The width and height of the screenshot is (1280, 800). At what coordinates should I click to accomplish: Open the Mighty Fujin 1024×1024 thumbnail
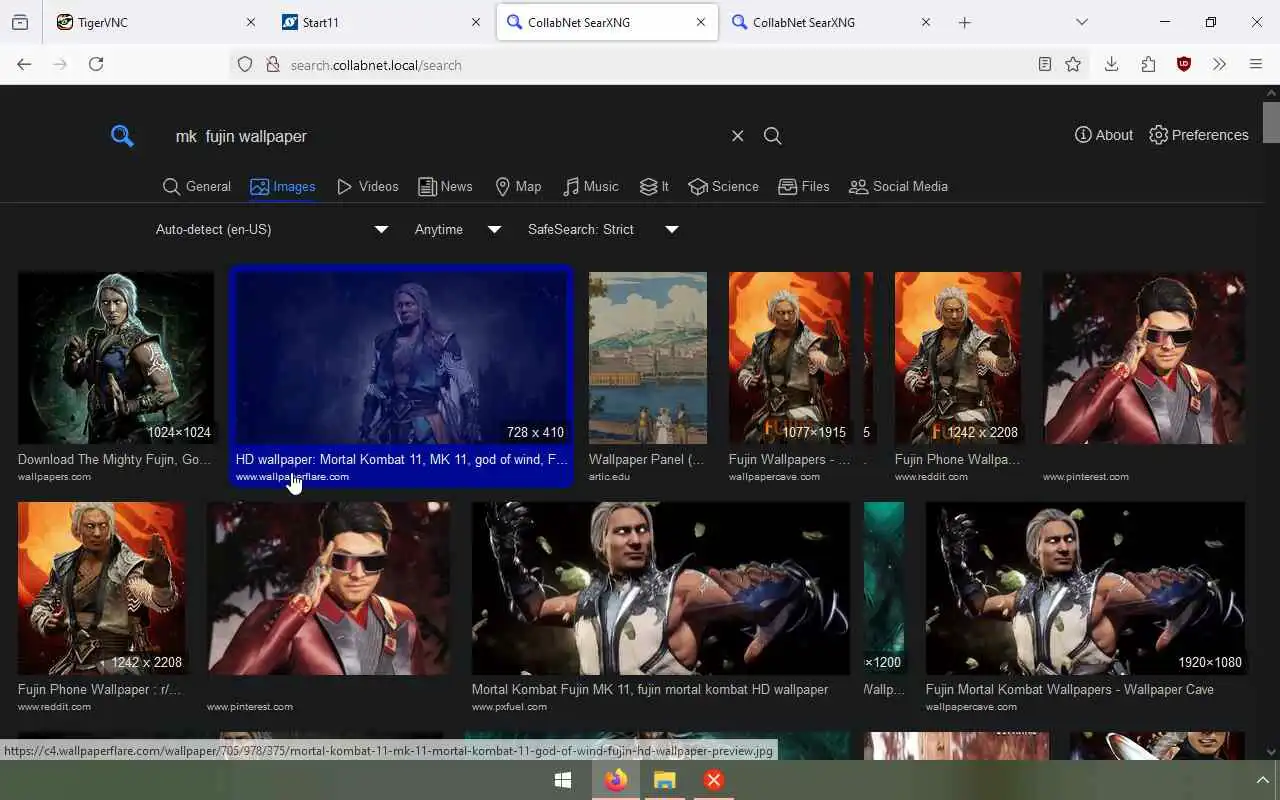coord(116,358)
